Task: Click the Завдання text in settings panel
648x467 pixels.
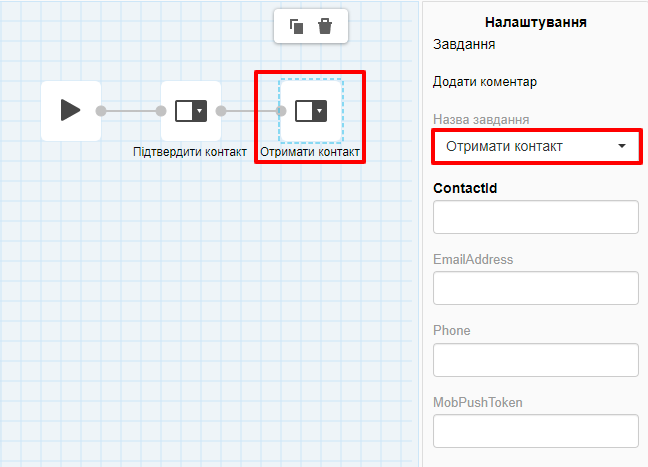Action: tap(464, 44)
